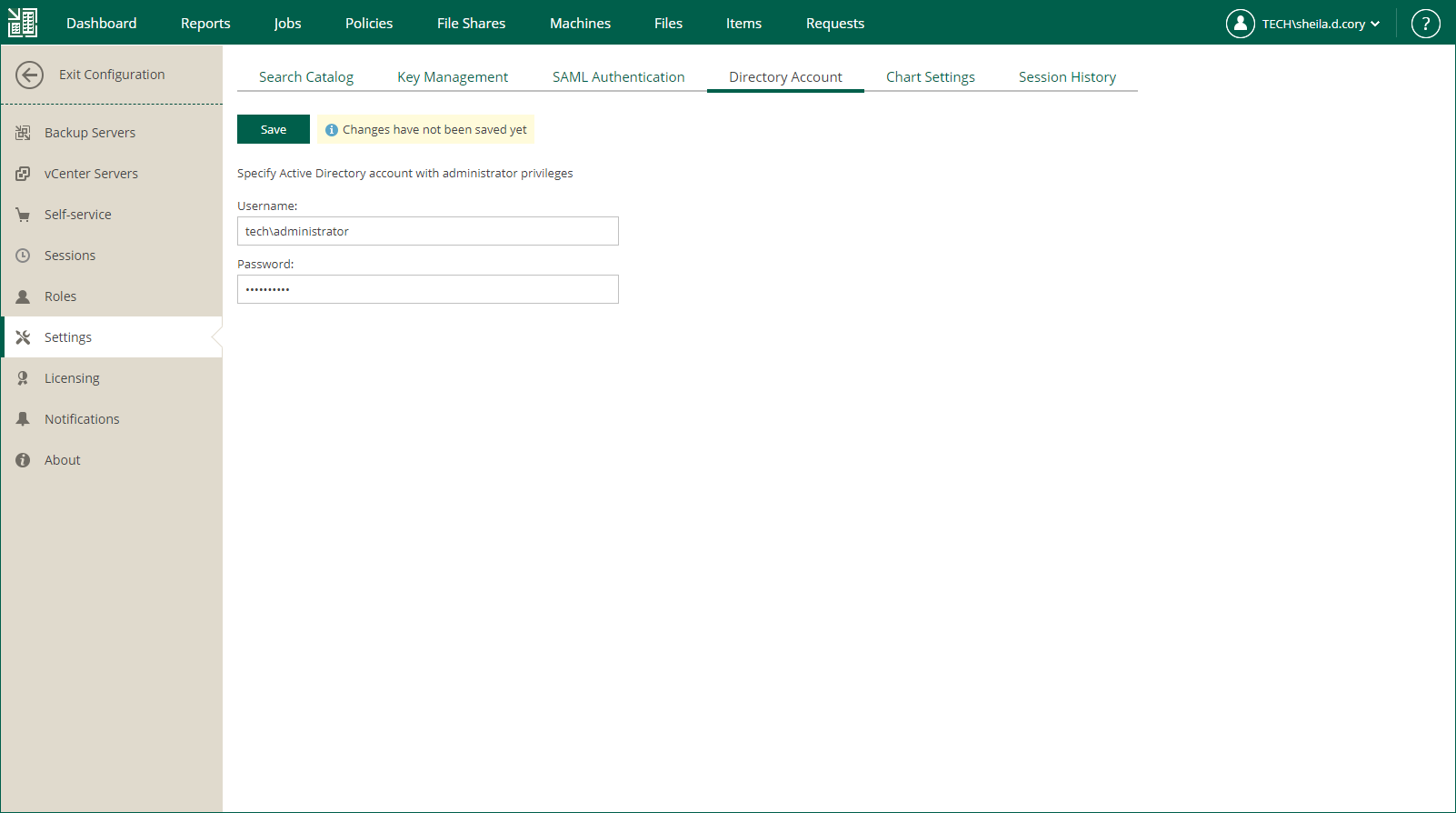Click the Licensing ribbon icon
Image resolution: width=1456 pixels, height=813 pixels.
(x=23, y=378)
